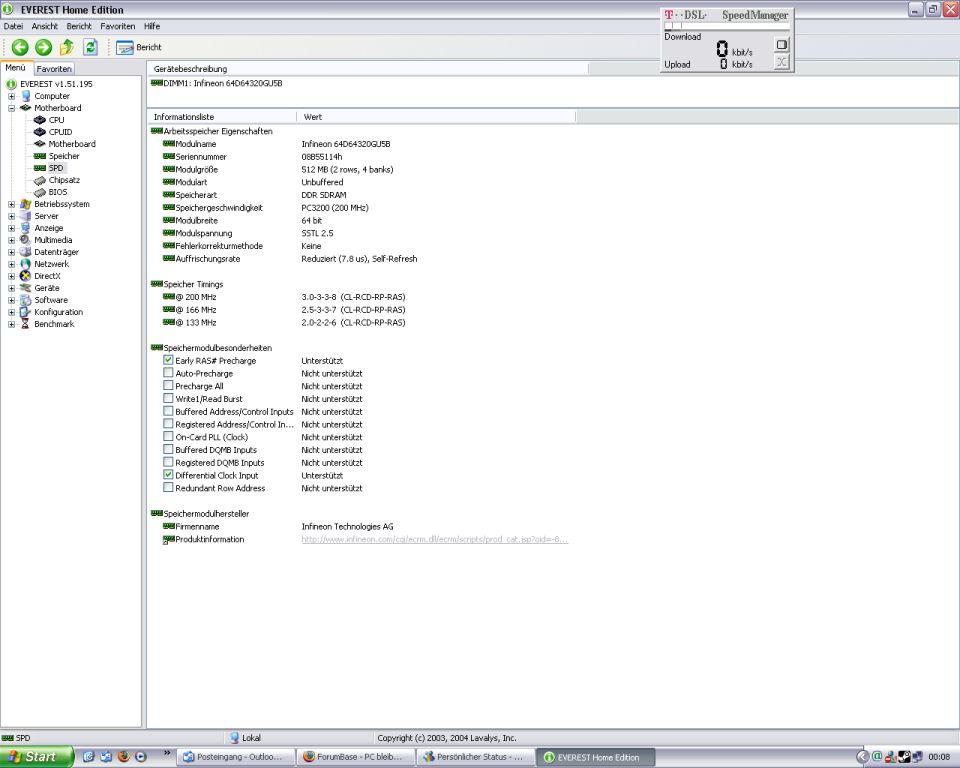This screenshot has height=768, width=960.
Task: Select the Speicher tree item
Action: point(64,156)
